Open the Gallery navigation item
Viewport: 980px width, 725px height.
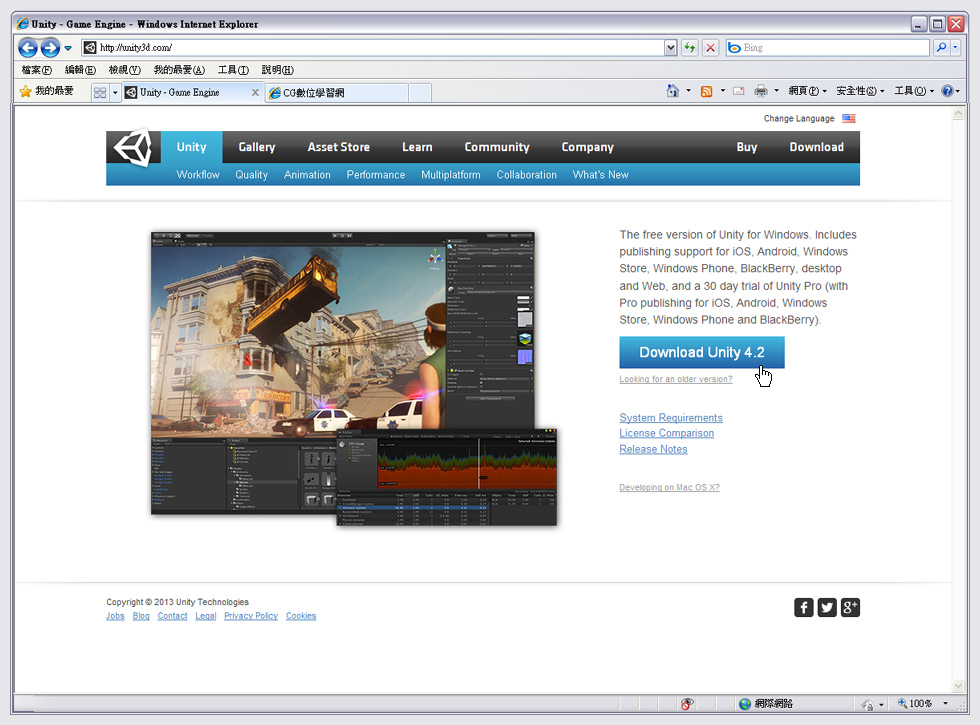[x=257, y=148]
